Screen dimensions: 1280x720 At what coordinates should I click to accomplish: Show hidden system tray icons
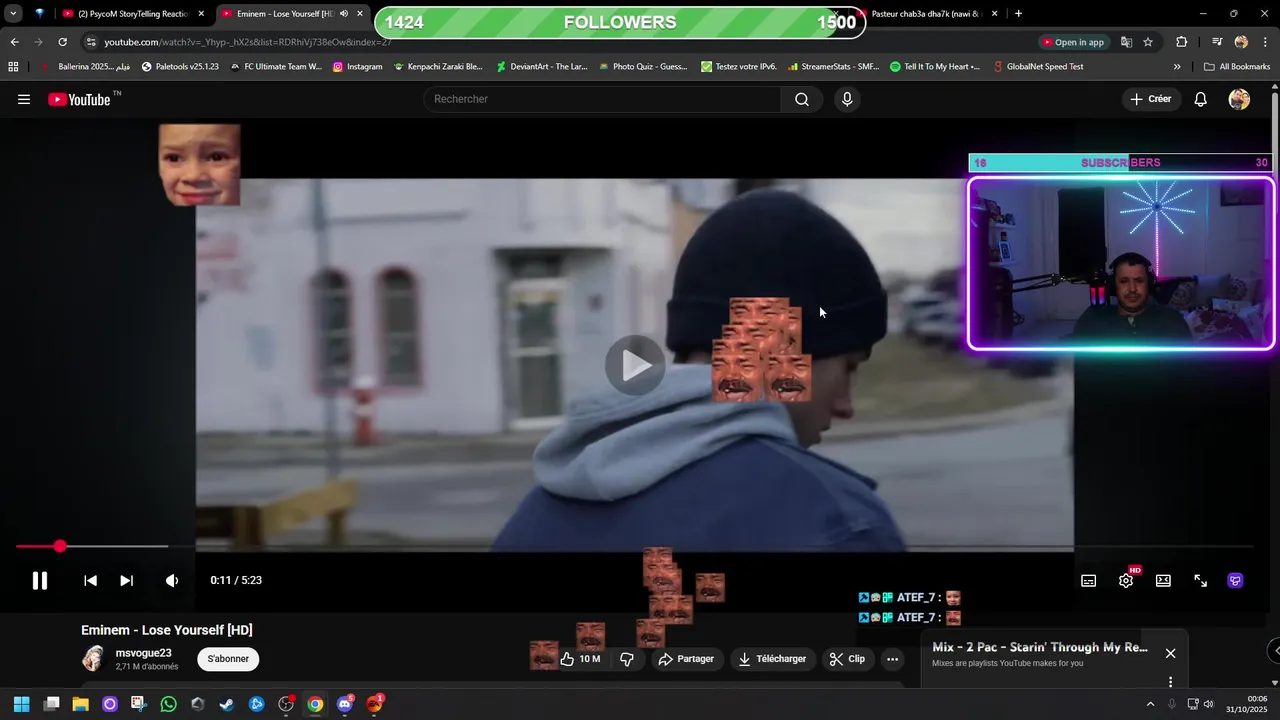(1150, 704)
